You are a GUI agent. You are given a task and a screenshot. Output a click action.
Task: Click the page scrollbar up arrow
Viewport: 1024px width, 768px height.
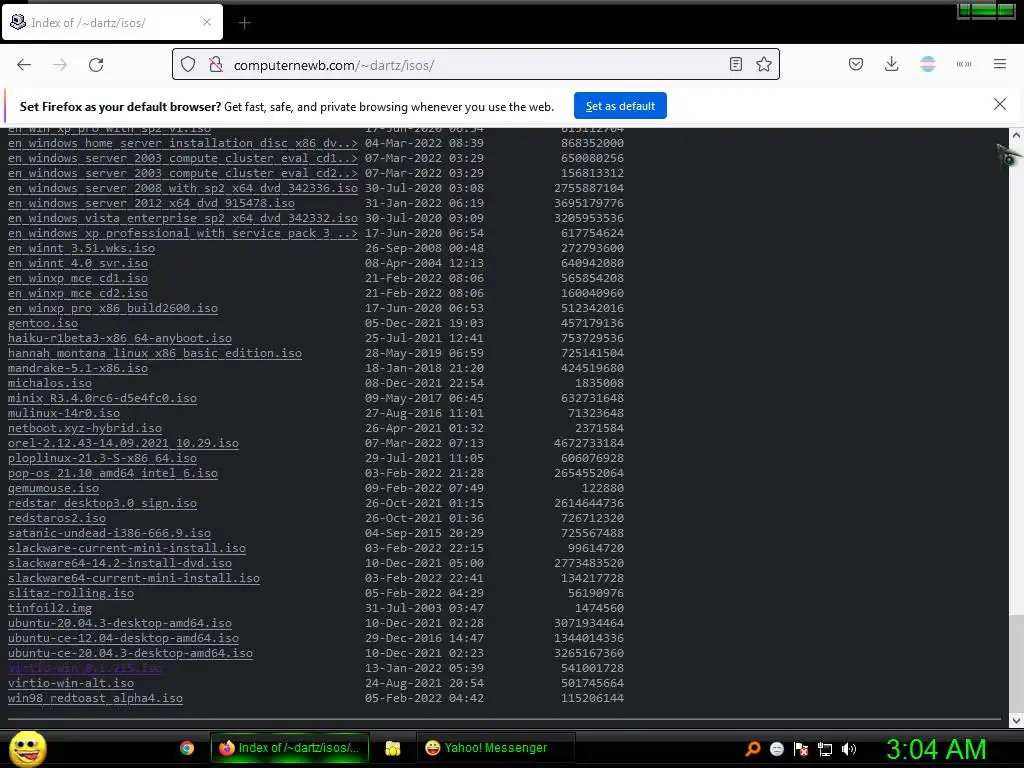coord(1016,135)
